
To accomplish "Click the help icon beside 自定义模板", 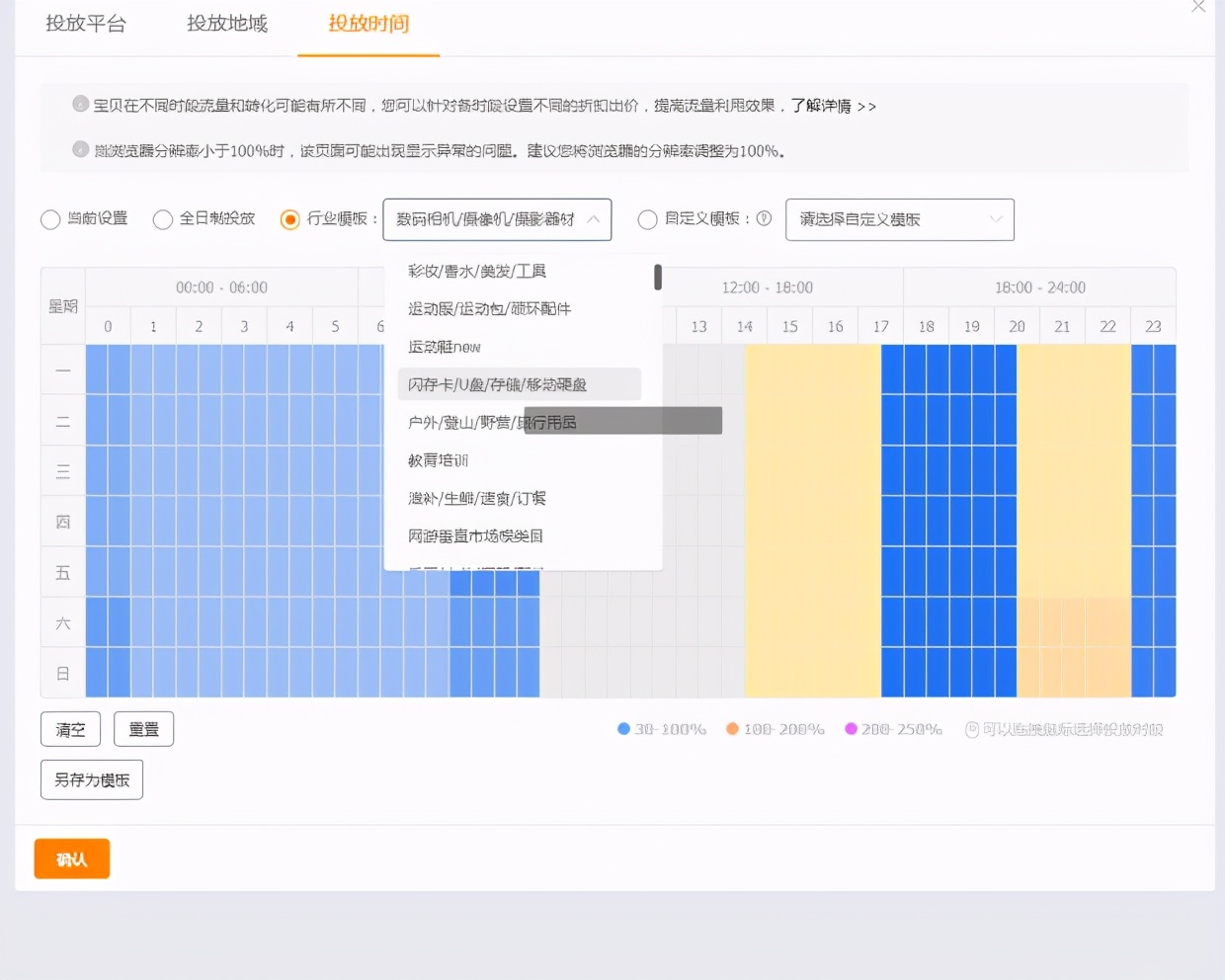I will (x=764, y=219).
